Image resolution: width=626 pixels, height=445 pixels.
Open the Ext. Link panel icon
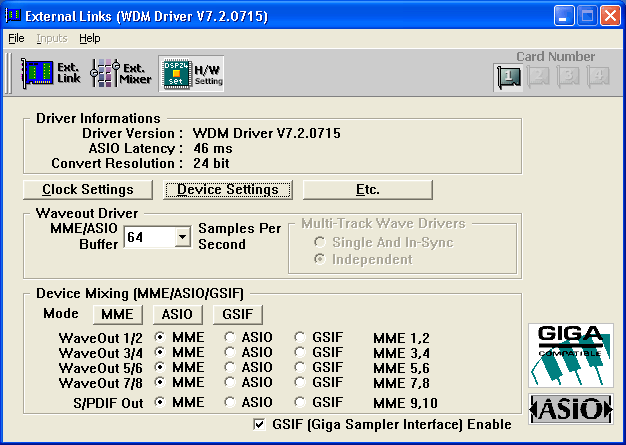point(51,73)
